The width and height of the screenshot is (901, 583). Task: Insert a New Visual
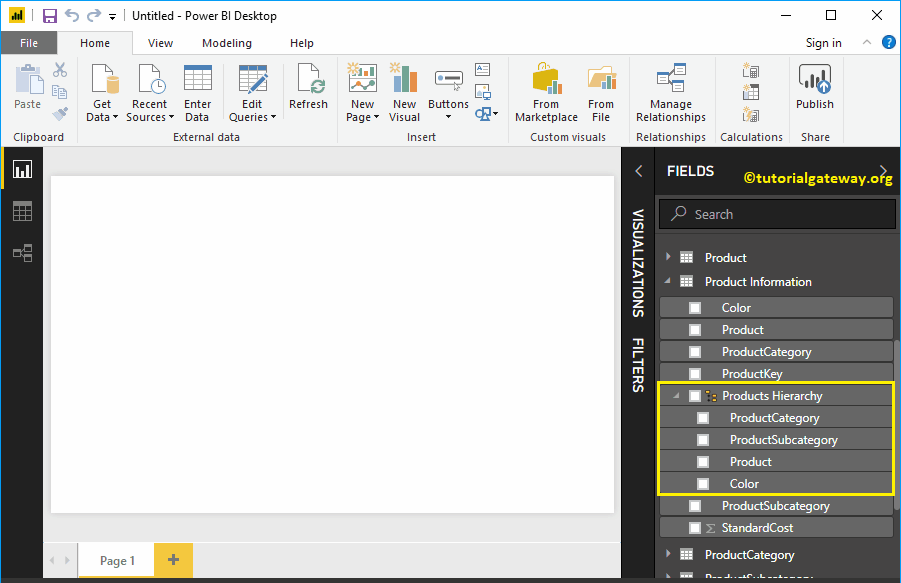click(x=404, y=80)
